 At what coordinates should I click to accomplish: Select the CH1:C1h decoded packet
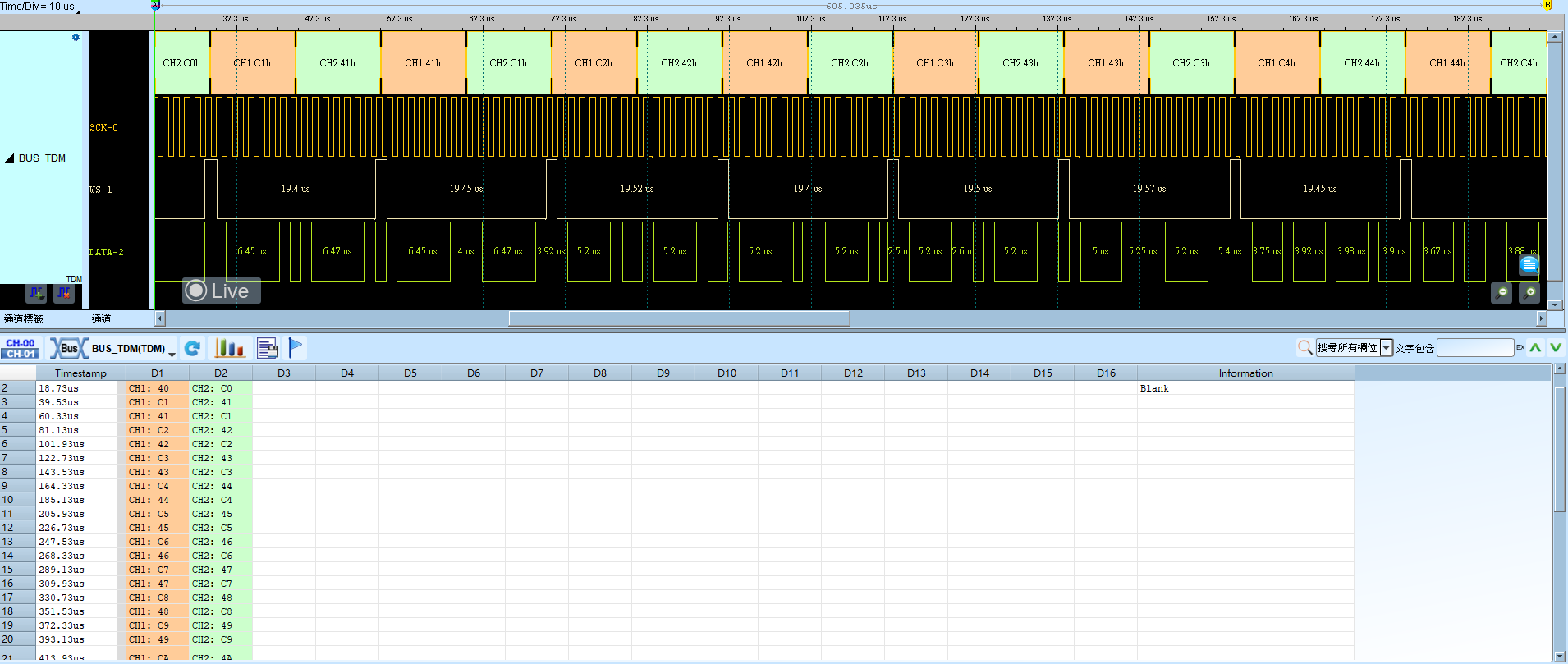[x=252, y=63]
